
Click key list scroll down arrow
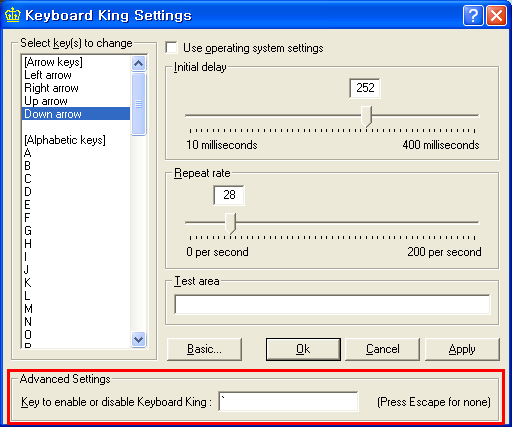(138, 340)
